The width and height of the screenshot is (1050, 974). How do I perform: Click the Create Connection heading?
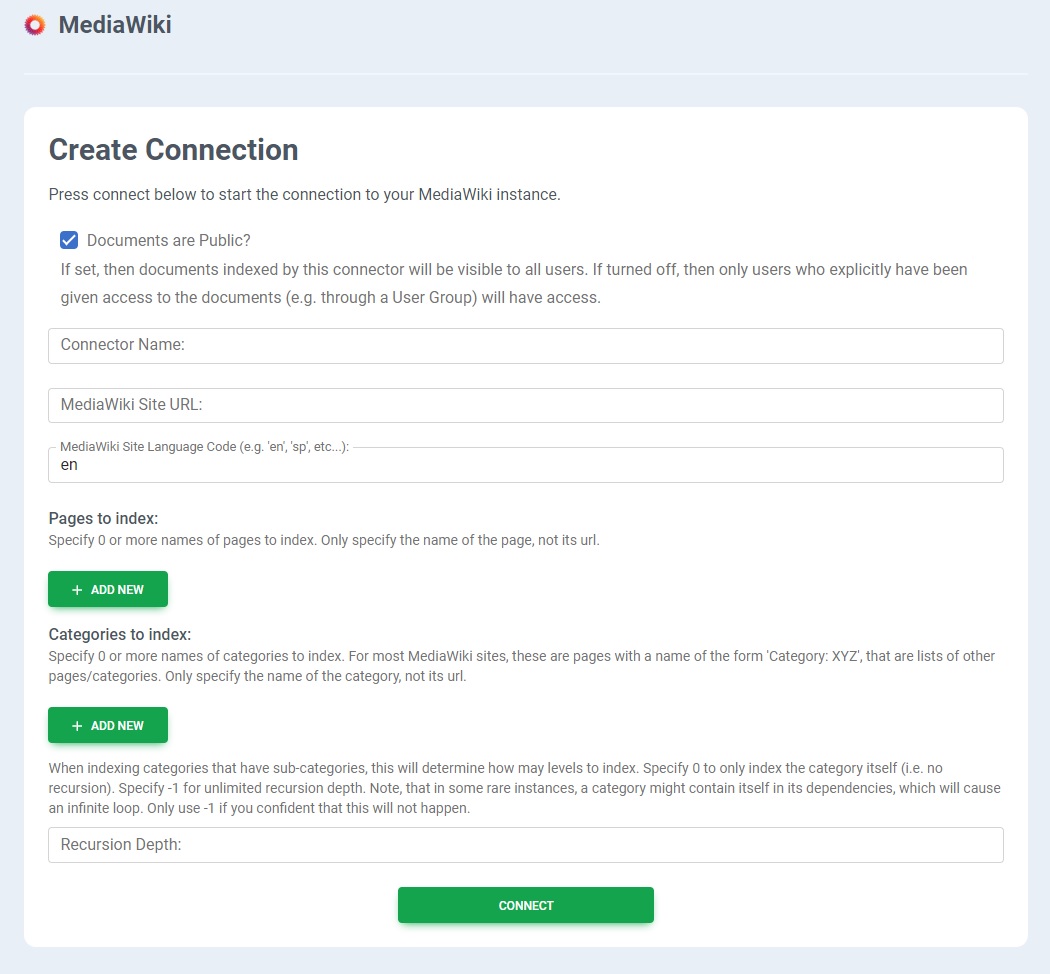[173, 150]
